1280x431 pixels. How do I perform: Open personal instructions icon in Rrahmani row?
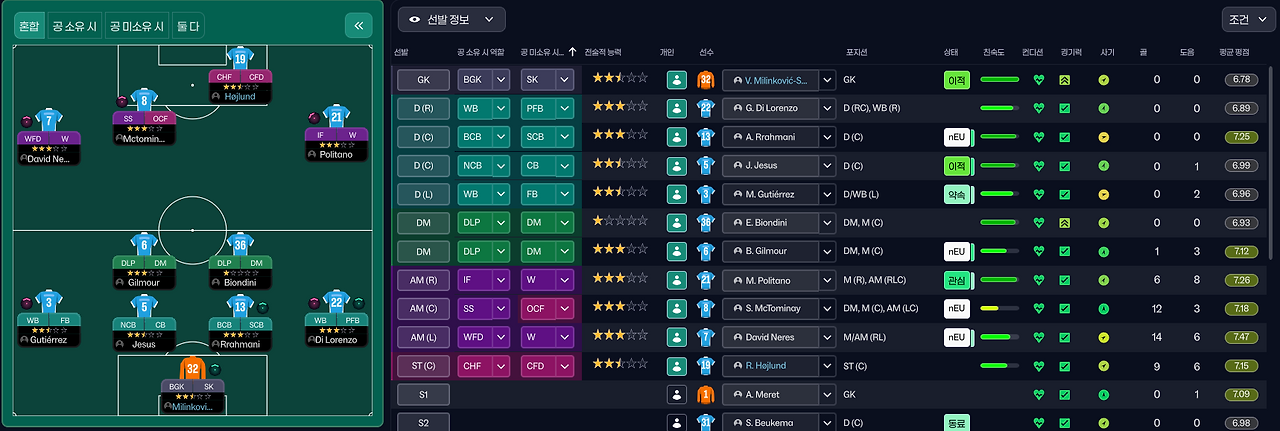(x=677, y=136)
